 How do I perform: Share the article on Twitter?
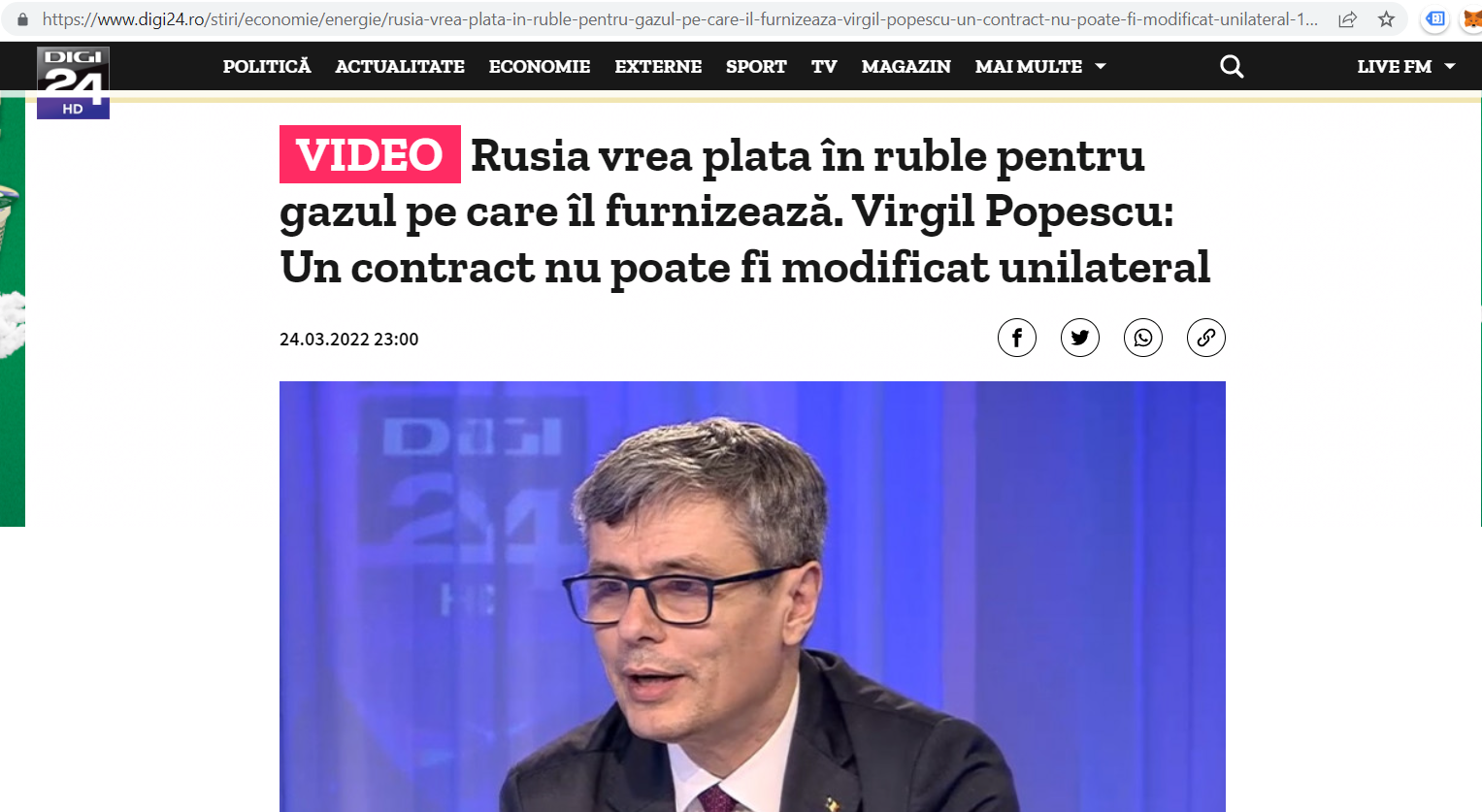(x=1080, y=338)
